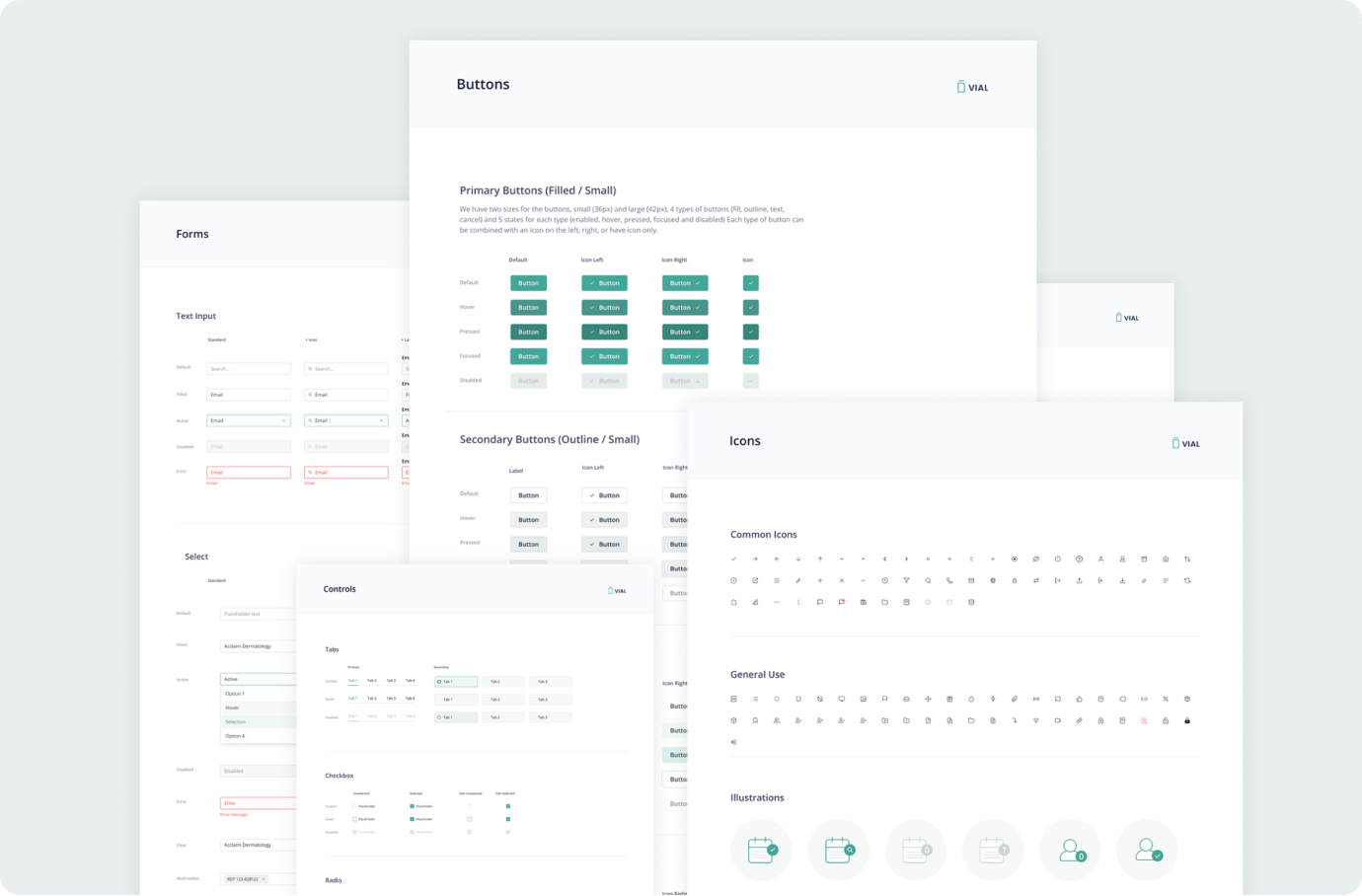
Task: Toggle the solo selected checkbox in the top row
Action: click(507, 806)
